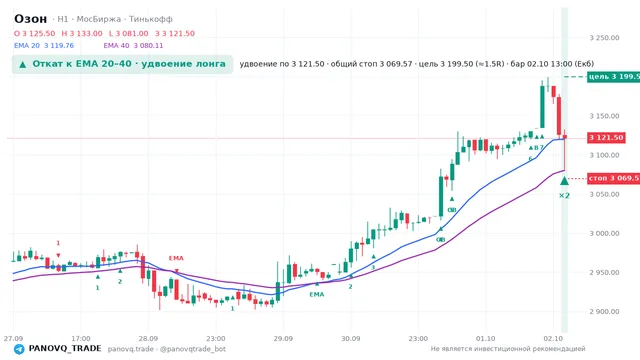Click the green "3" signal marker
640x360 pixels.
(x=373, y=268)
